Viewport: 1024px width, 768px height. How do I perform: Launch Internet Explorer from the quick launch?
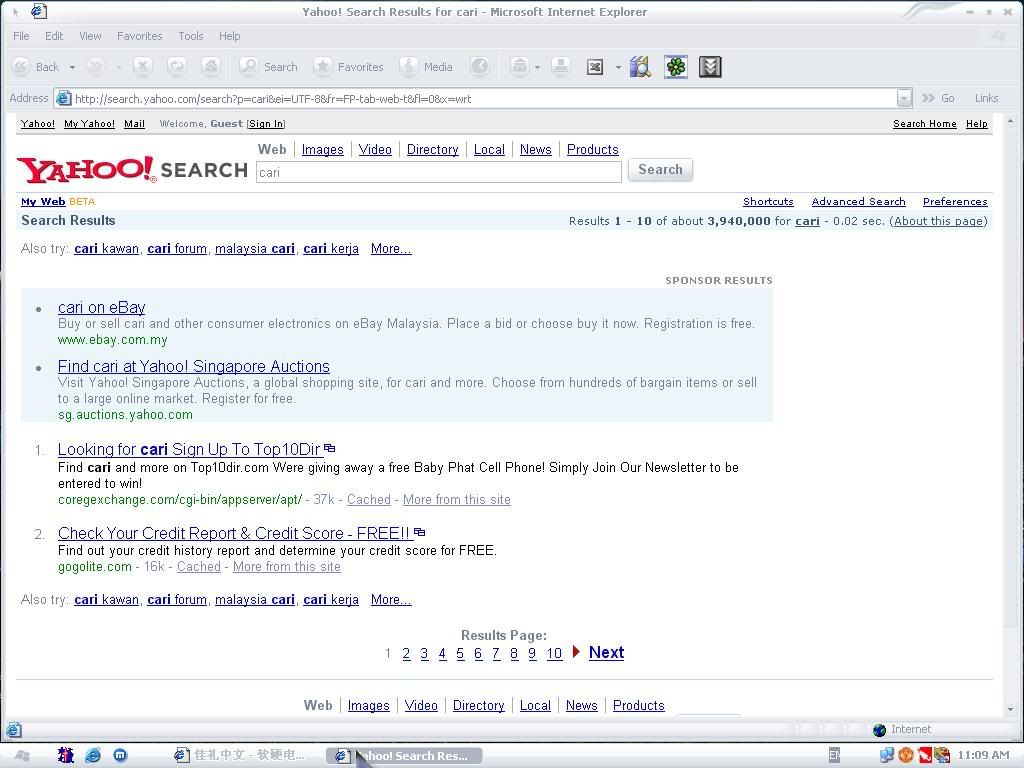pyautogui.click(x=93, y=756)
